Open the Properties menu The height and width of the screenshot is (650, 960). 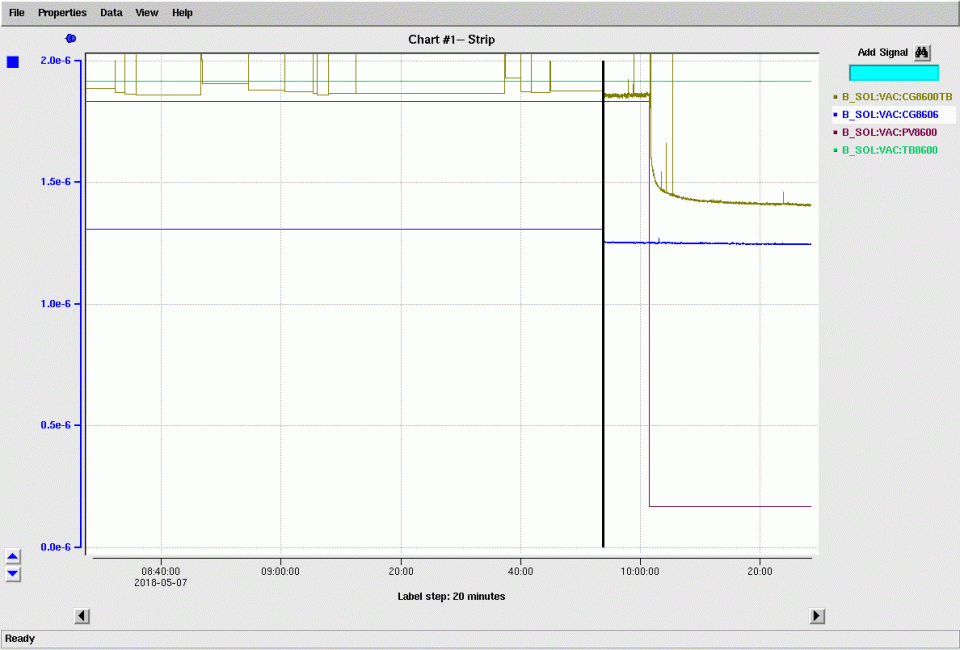point(62,13)
